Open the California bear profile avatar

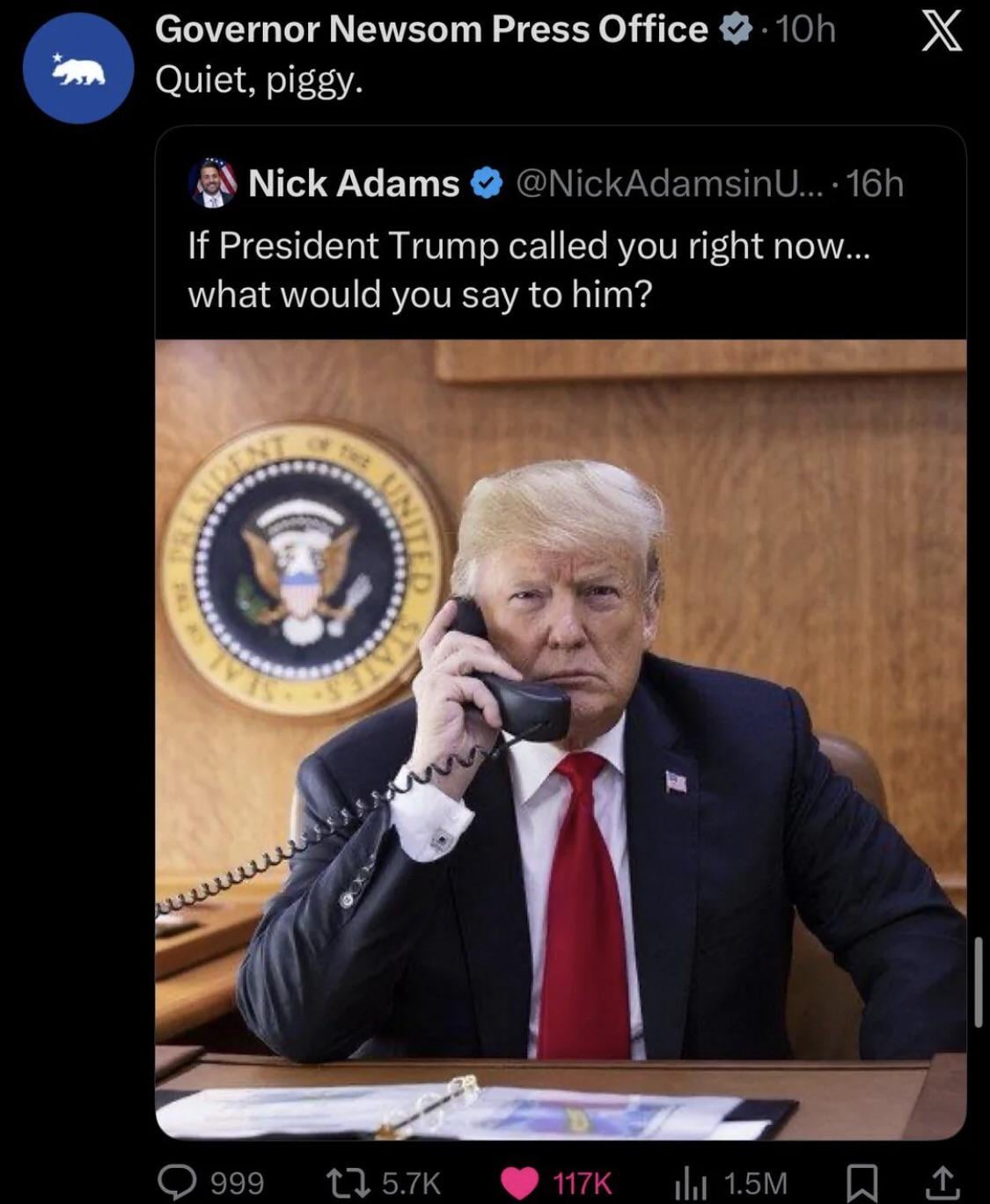78,68
